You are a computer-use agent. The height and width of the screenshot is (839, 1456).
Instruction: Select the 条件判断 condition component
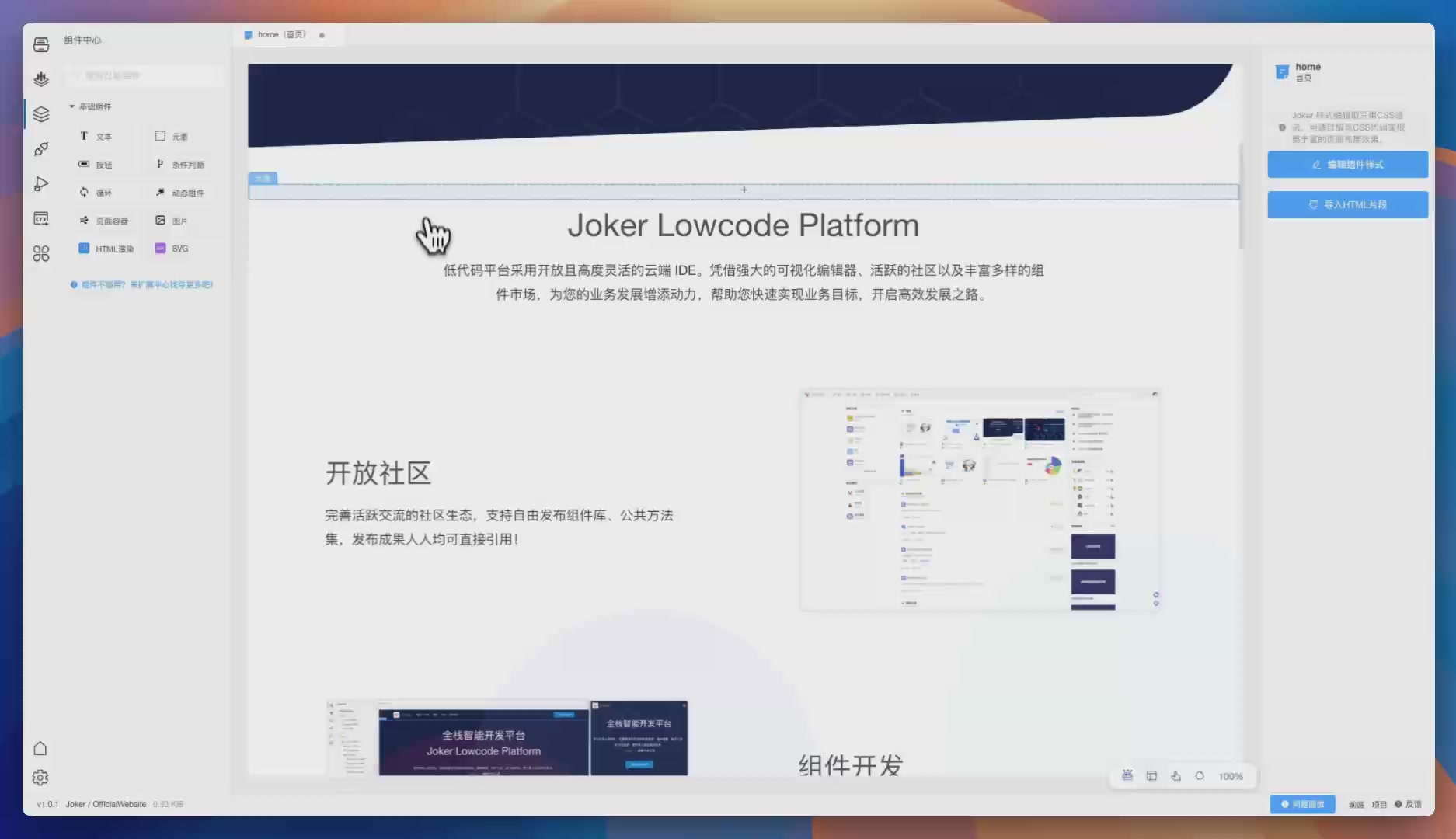pyautogui.click(x=180, y=164)
